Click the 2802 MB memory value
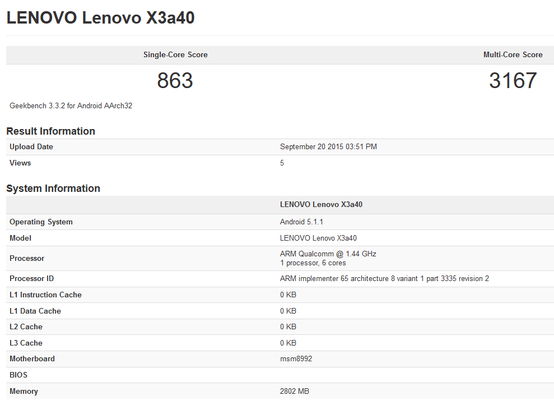The width and height of the screenshot is (554, 400). [294, 391]
